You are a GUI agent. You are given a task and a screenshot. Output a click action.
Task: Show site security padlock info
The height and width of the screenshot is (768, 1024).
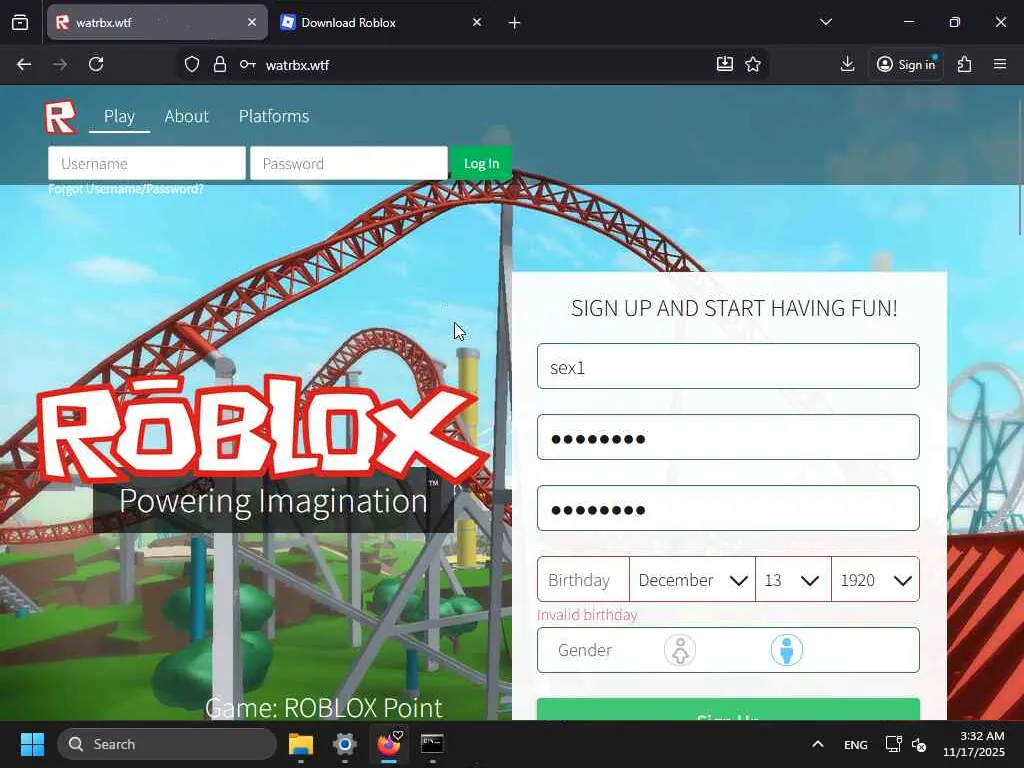(x=220, y=64)
